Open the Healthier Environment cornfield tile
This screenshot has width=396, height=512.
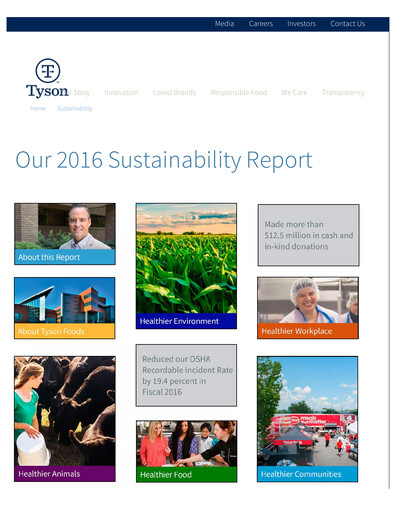[186, 266]
